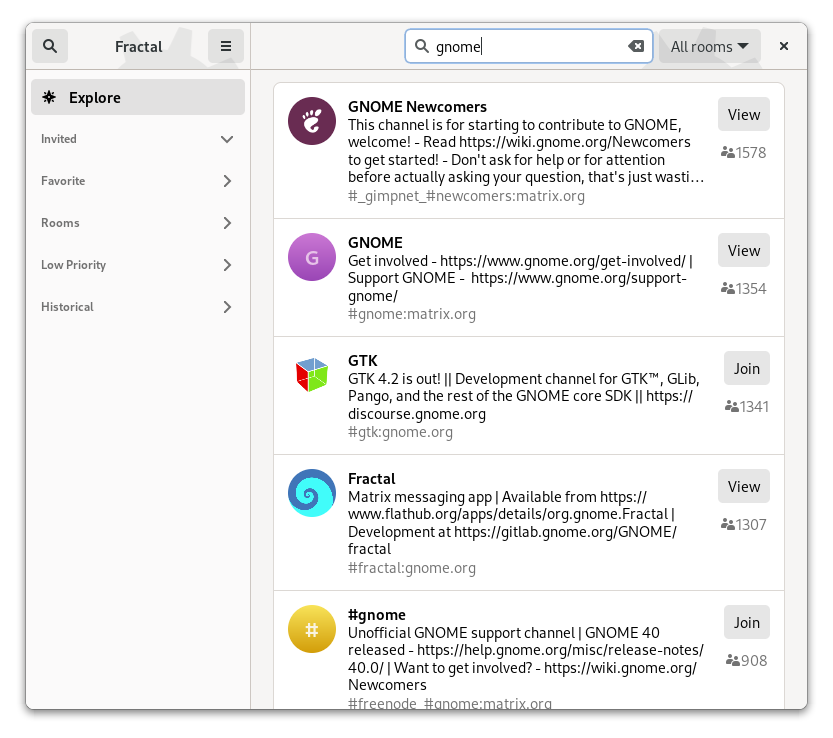Click the yellow hash avatar of #gnome
The width and height of the screenshot is (833, 738).
[x=312, y=629]
